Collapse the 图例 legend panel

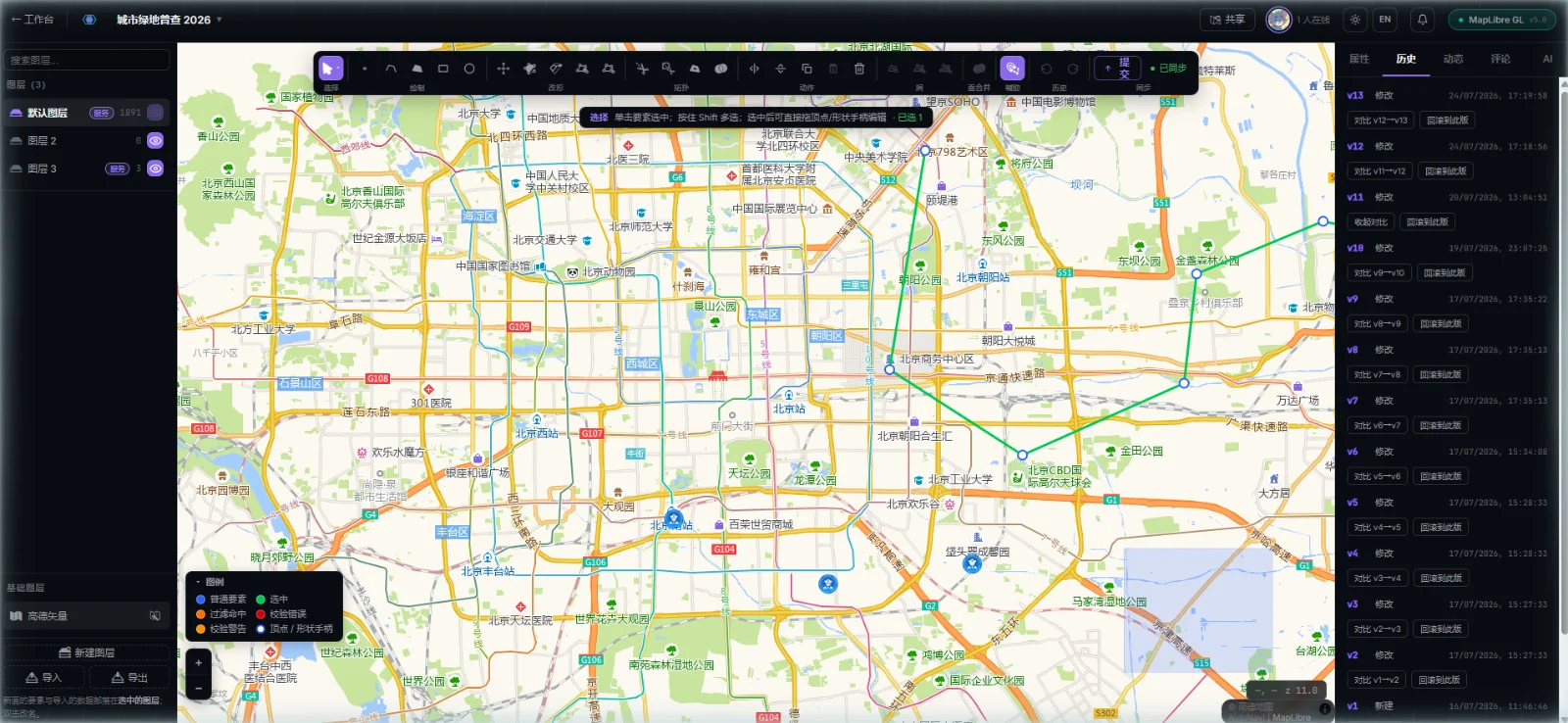coord(198,582)
